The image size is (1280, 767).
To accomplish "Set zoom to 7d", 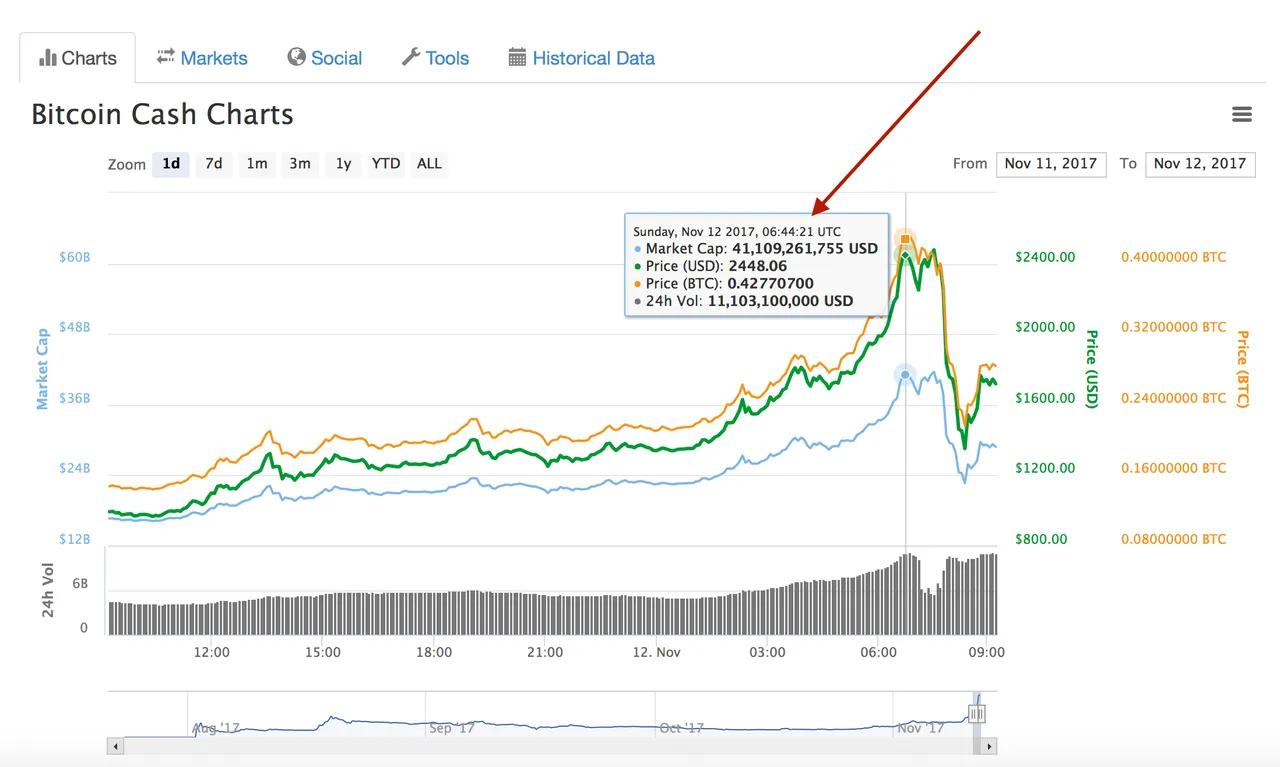I will tap(213, 164).
